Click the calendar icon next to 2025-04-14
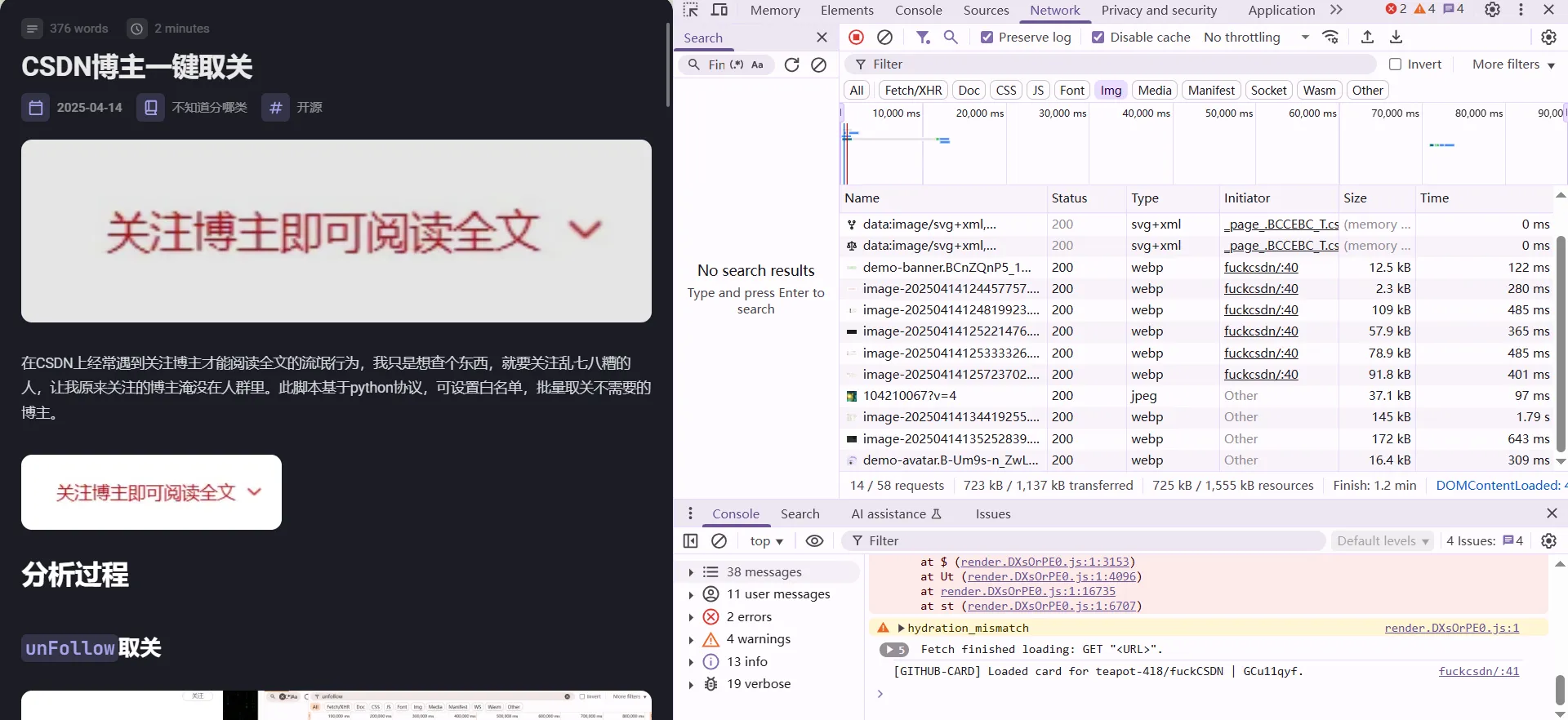 pyautogui.click(x=36, y=108)
